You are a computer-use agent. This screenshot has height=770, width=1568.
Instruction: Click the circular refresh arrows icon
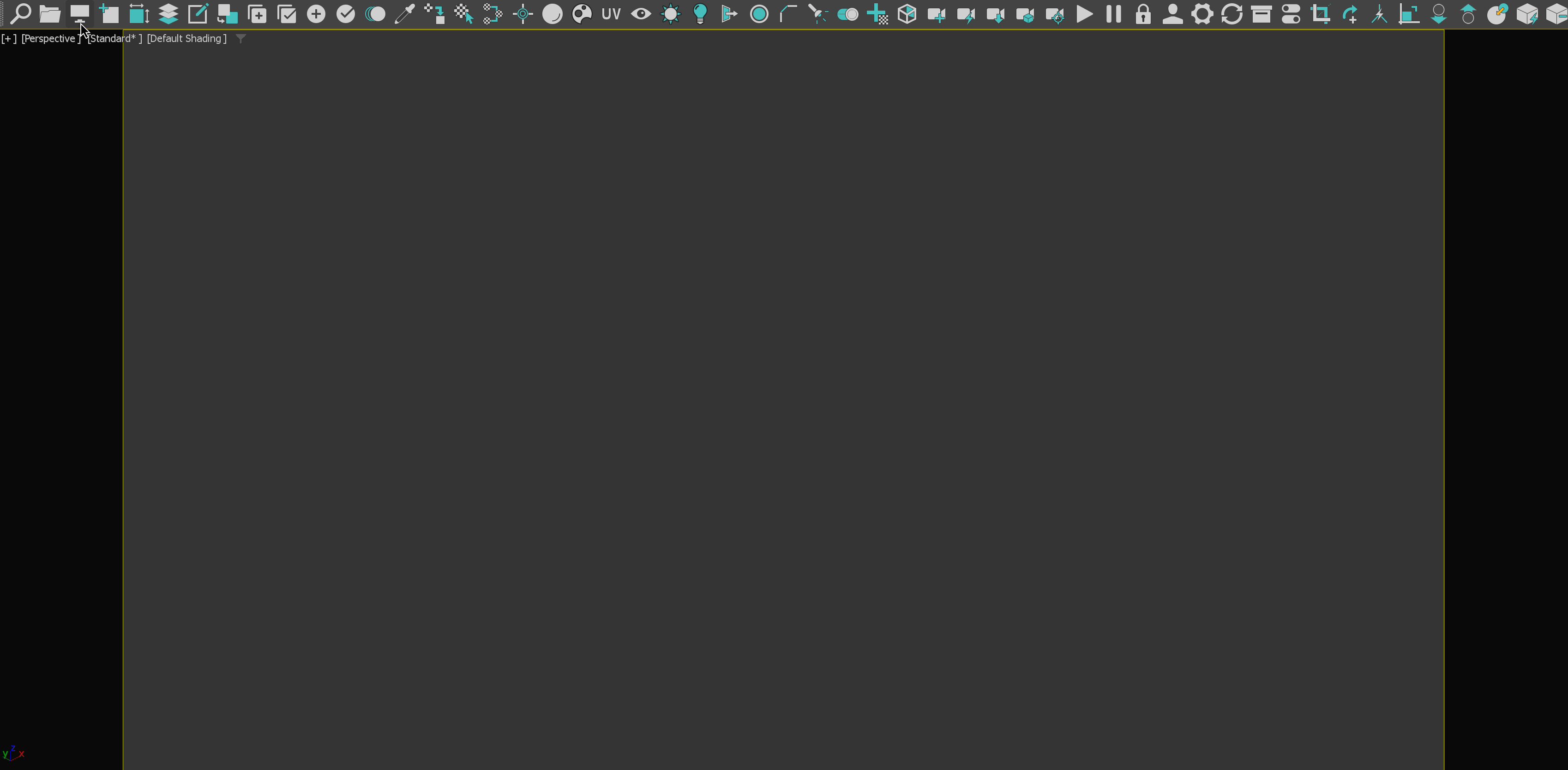pyautogui.click(x=1232, y=13)
